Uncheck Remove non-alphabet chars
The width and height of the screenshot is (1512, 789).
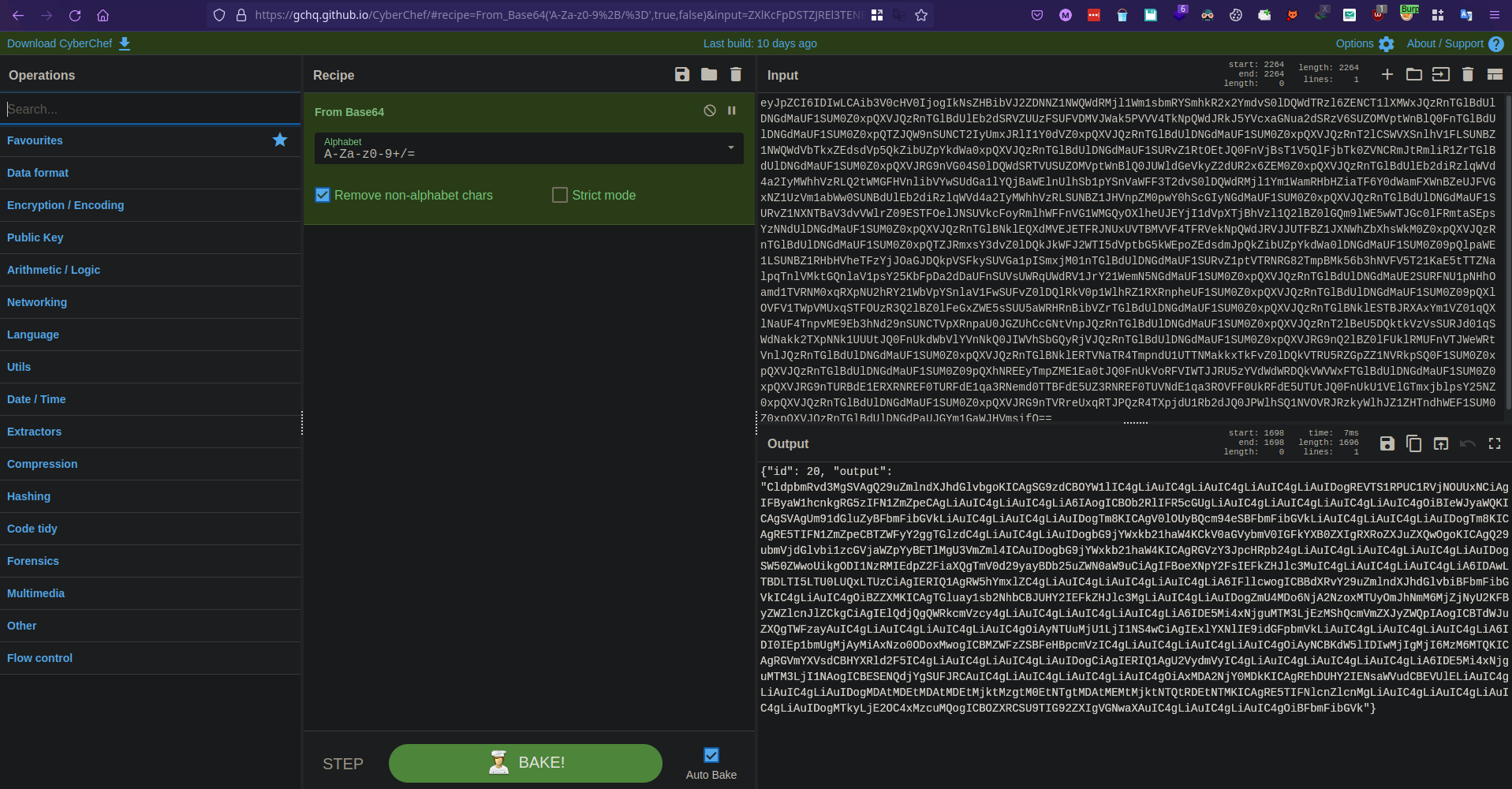pyautogui.click(x=322, y=195)
